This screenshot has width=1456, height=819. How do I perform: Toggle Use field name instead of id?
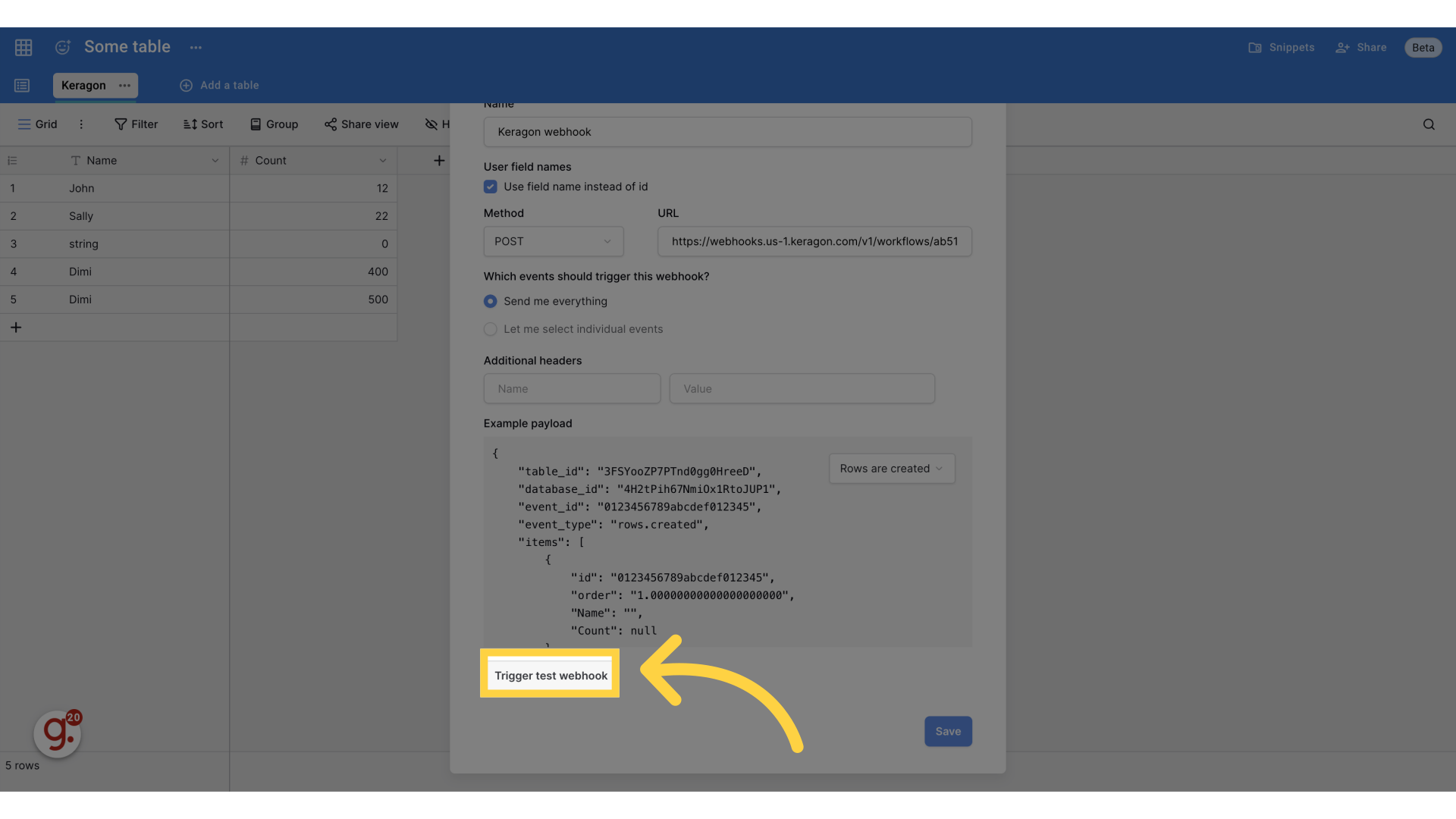click(491, 187)
